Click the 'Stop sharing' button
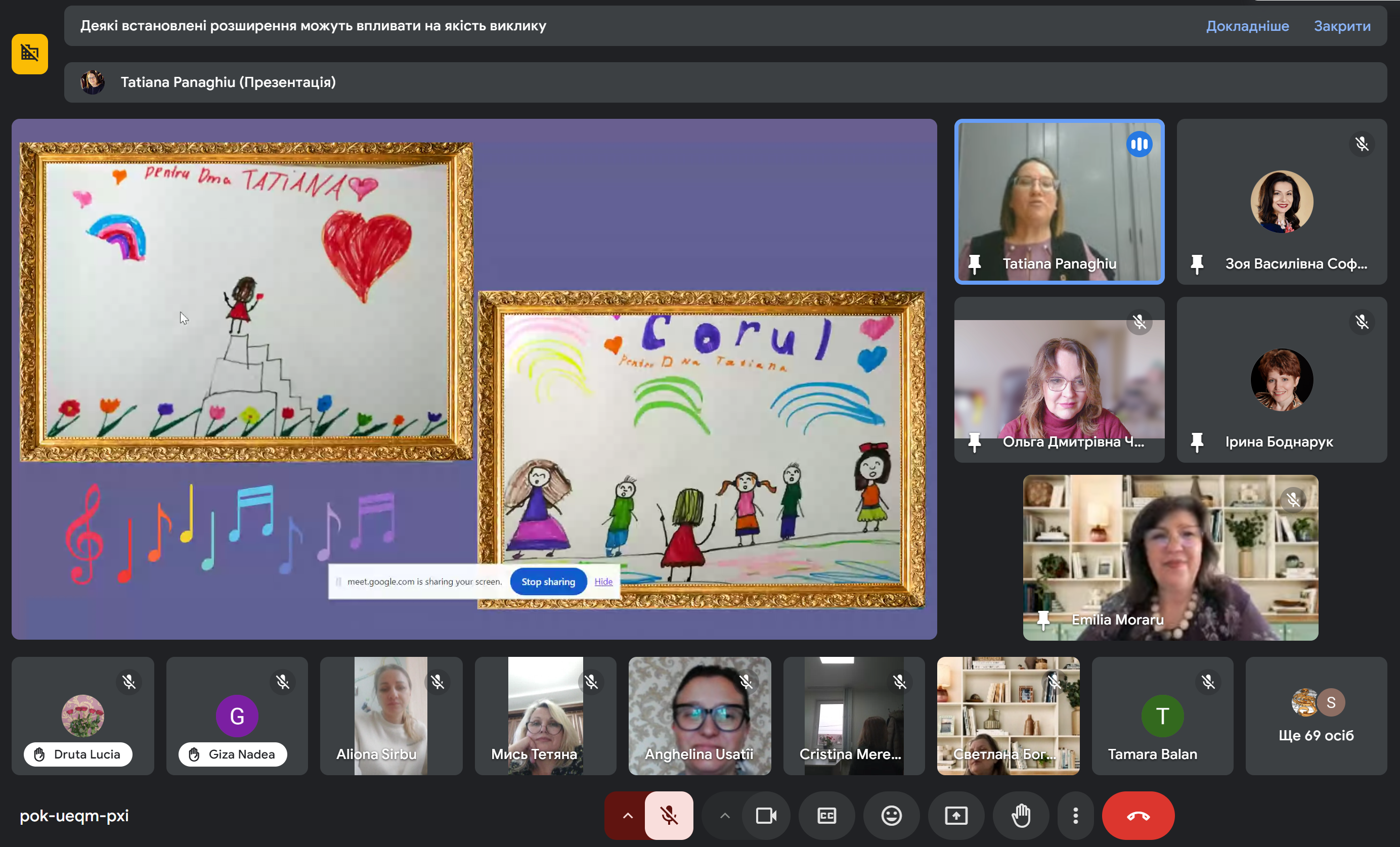Screen dimensions: 1400x847 pos(548,582)
